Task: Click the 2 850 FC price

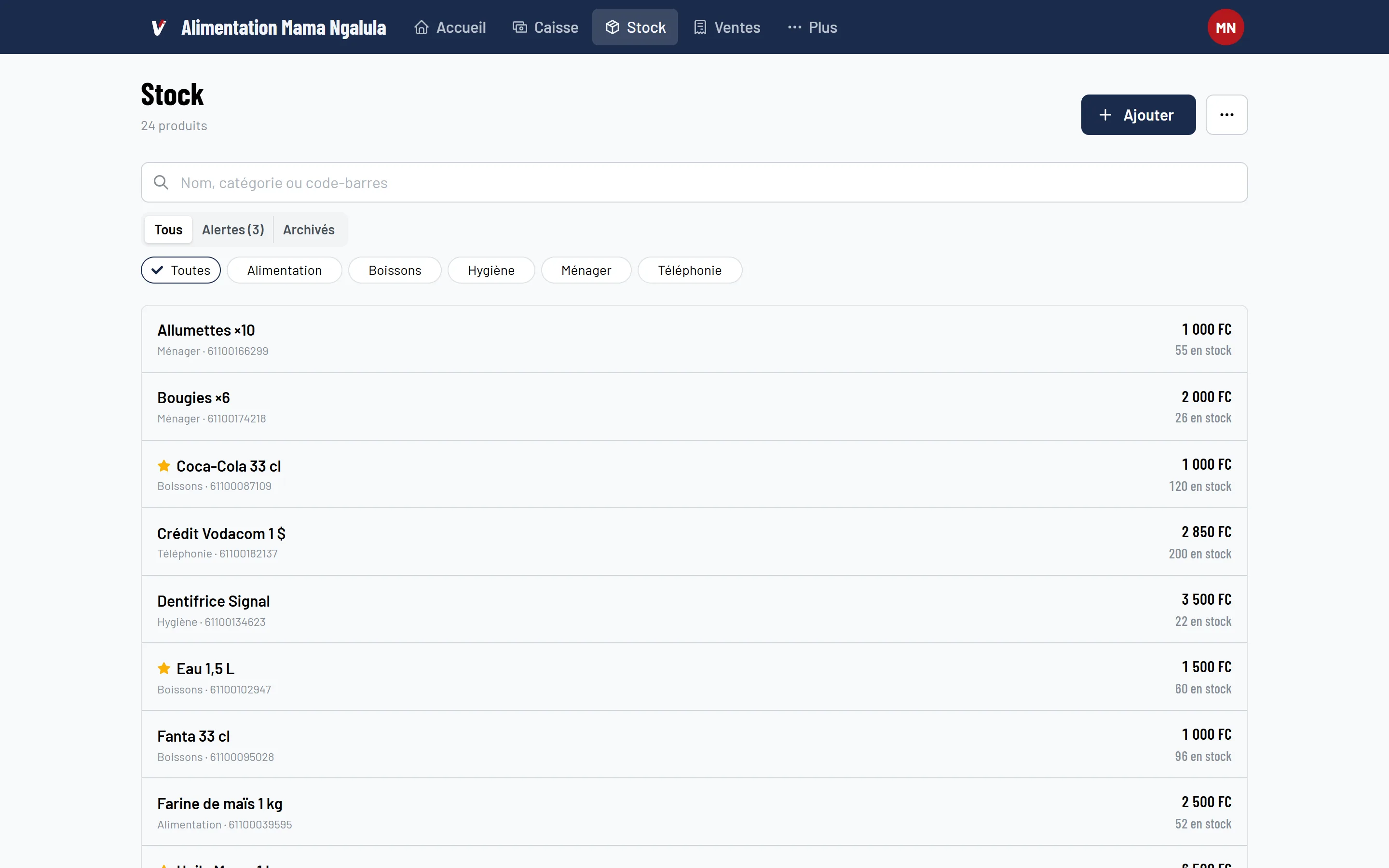Action: coord(1206,532)
